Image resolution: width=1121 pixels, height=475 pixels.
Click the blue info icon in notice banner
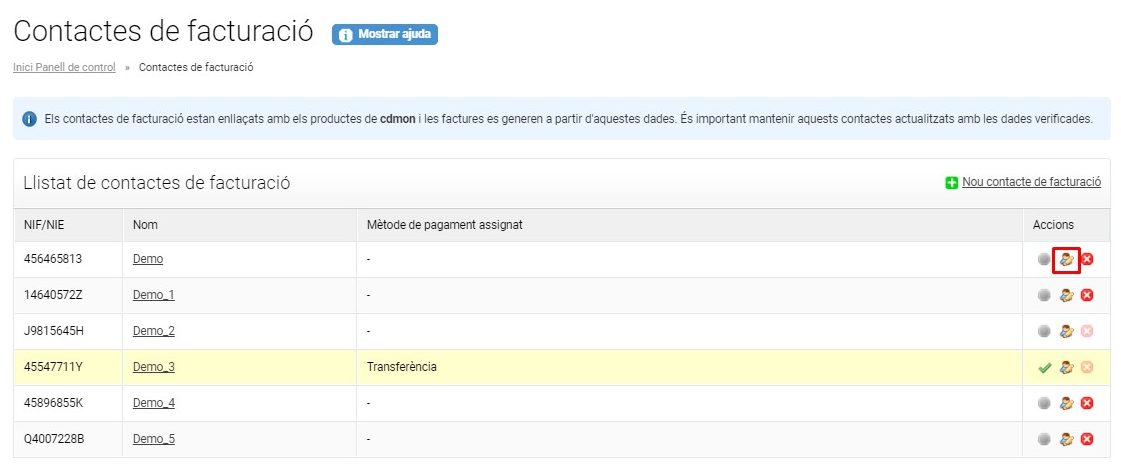[x=29, y=119]
